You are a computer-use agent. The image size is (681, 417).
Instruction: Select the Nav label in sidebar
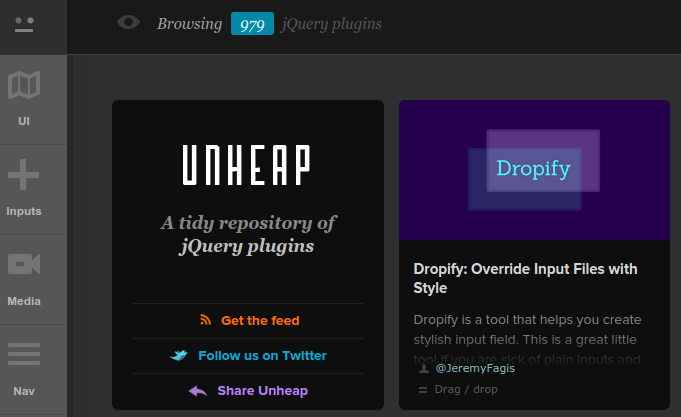click(24, 391)
